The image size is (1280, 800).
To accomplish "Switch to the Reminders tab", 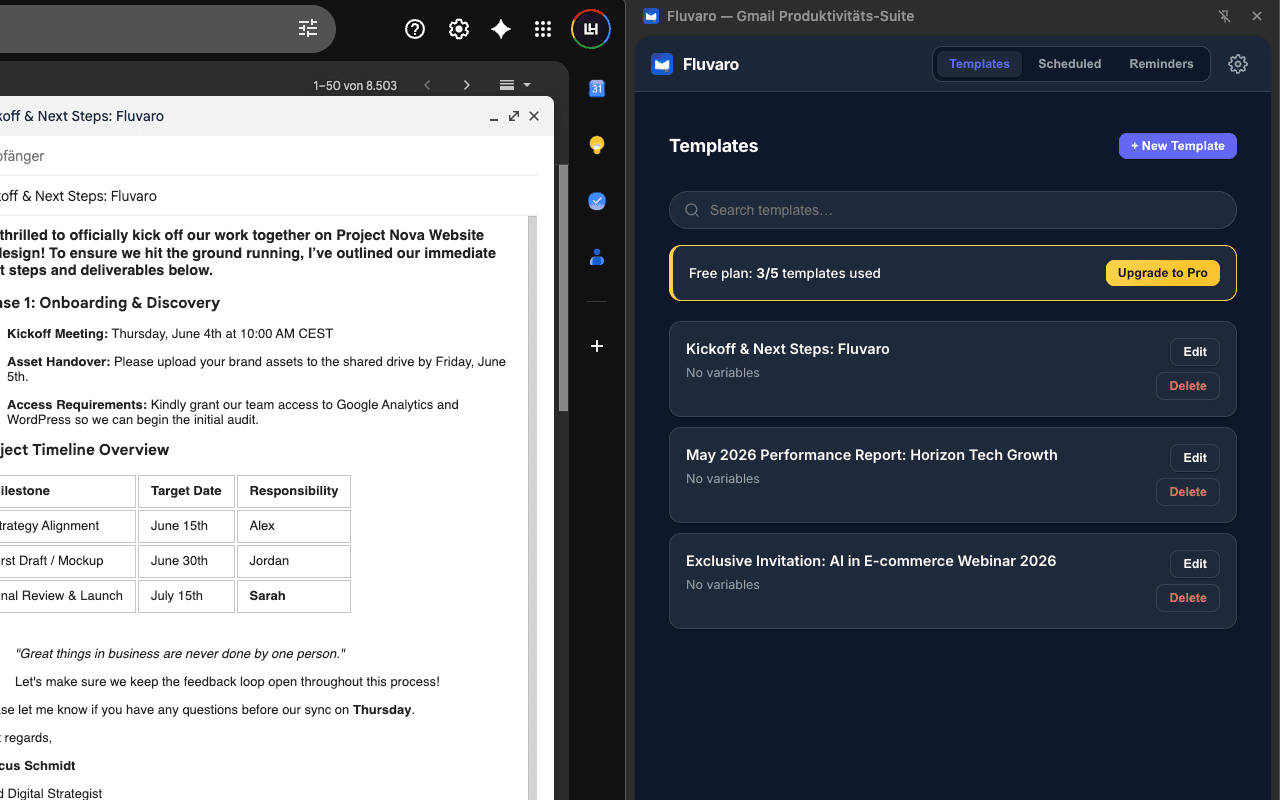I will click(x=1161, y=64).
